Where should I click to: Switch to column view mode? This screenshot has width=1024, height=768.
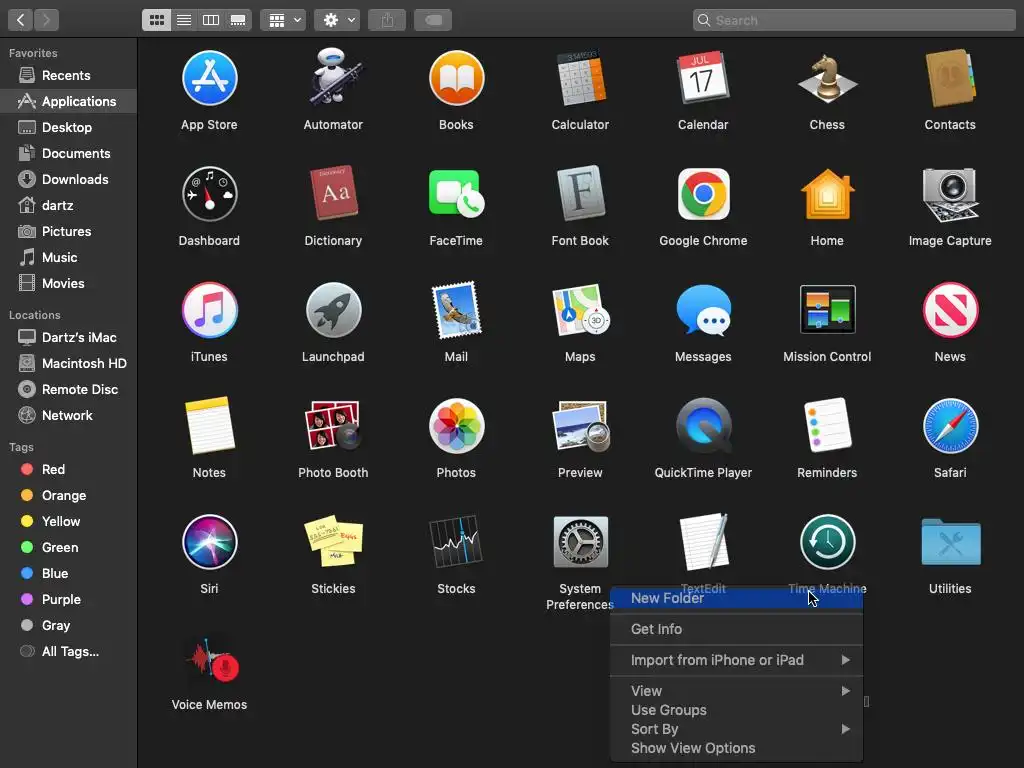pyautogui.click(x=211, y=20)
